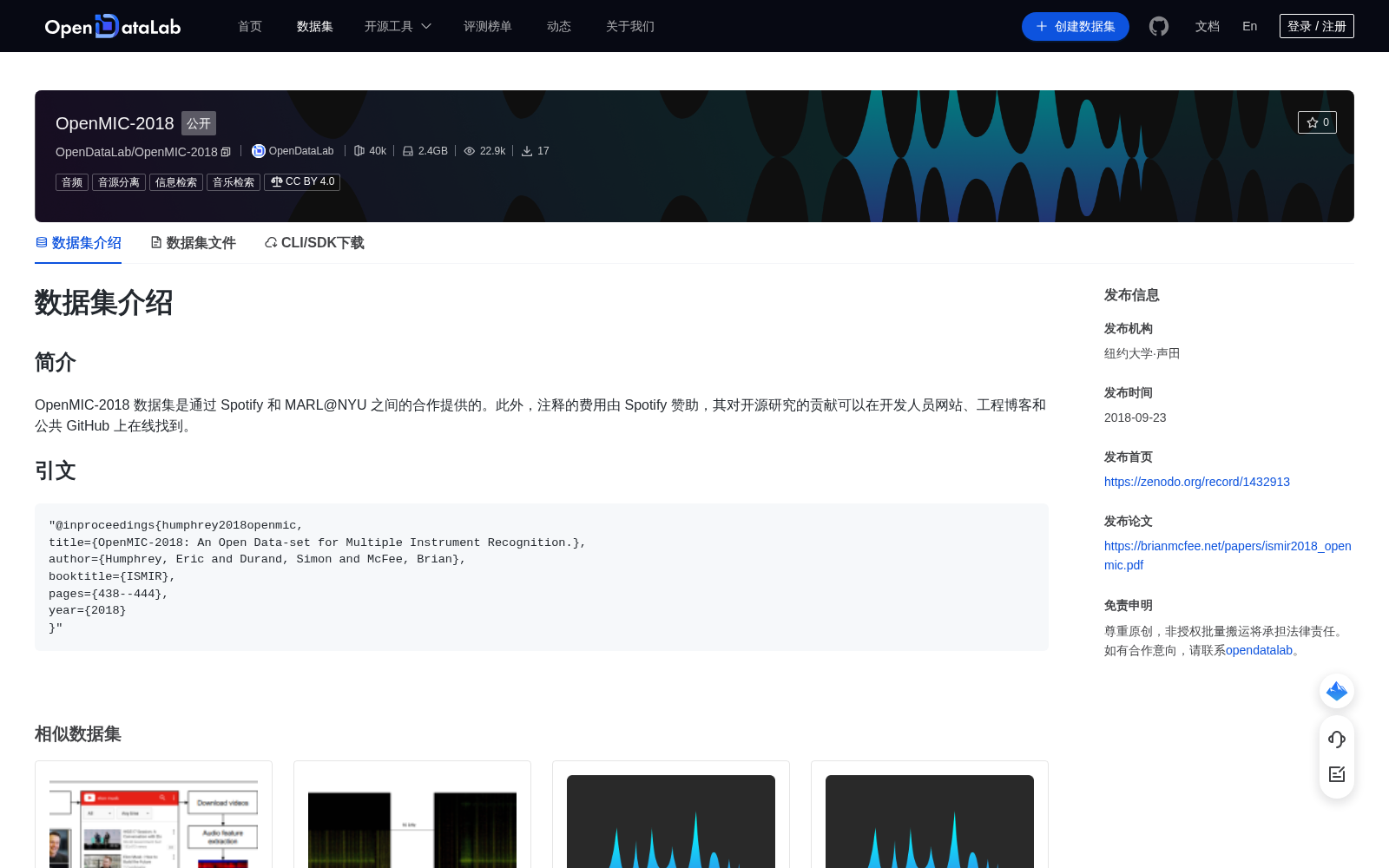1389x868 pixels.
Task: Expand the 开源工具 dropdown menu
Action: pyautogui.click(x=398, y=26)
